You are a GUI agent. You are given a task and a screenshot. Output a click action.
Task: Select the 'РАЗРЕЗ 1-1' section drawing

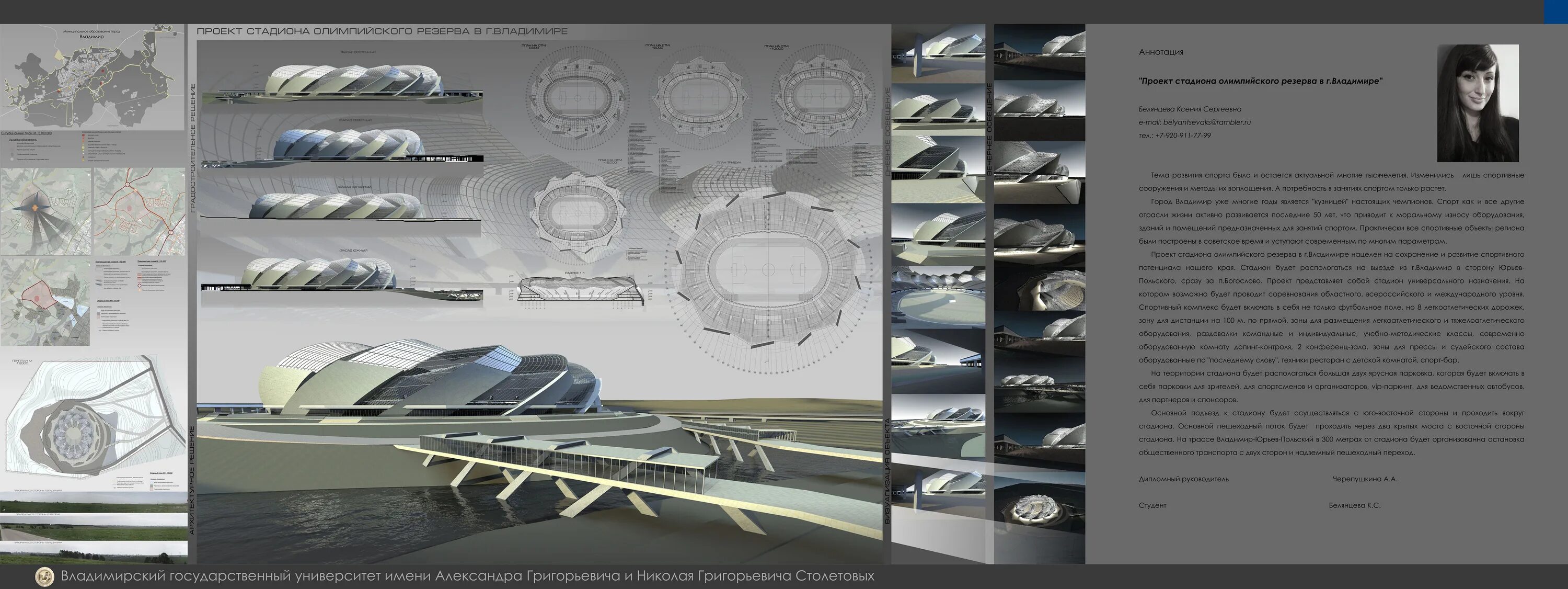click(x=581, y=290)
